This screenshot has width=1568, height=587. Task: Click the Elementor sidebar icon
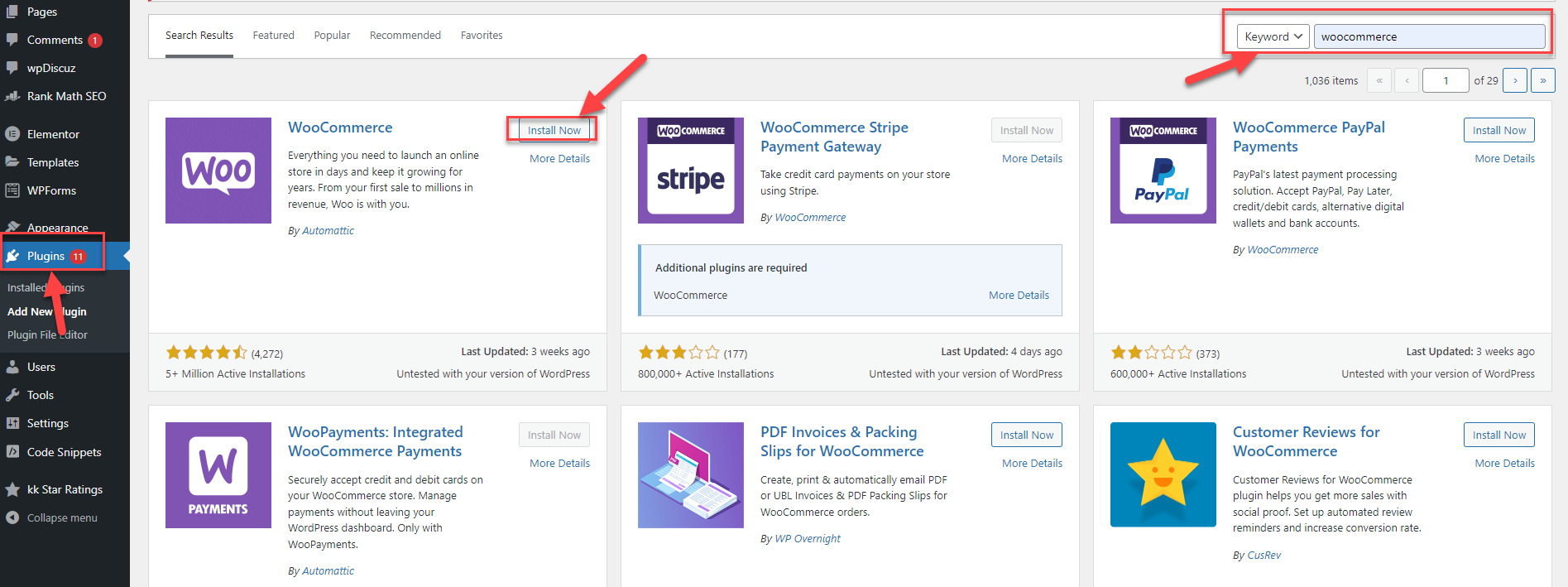(x=12, y=134)
